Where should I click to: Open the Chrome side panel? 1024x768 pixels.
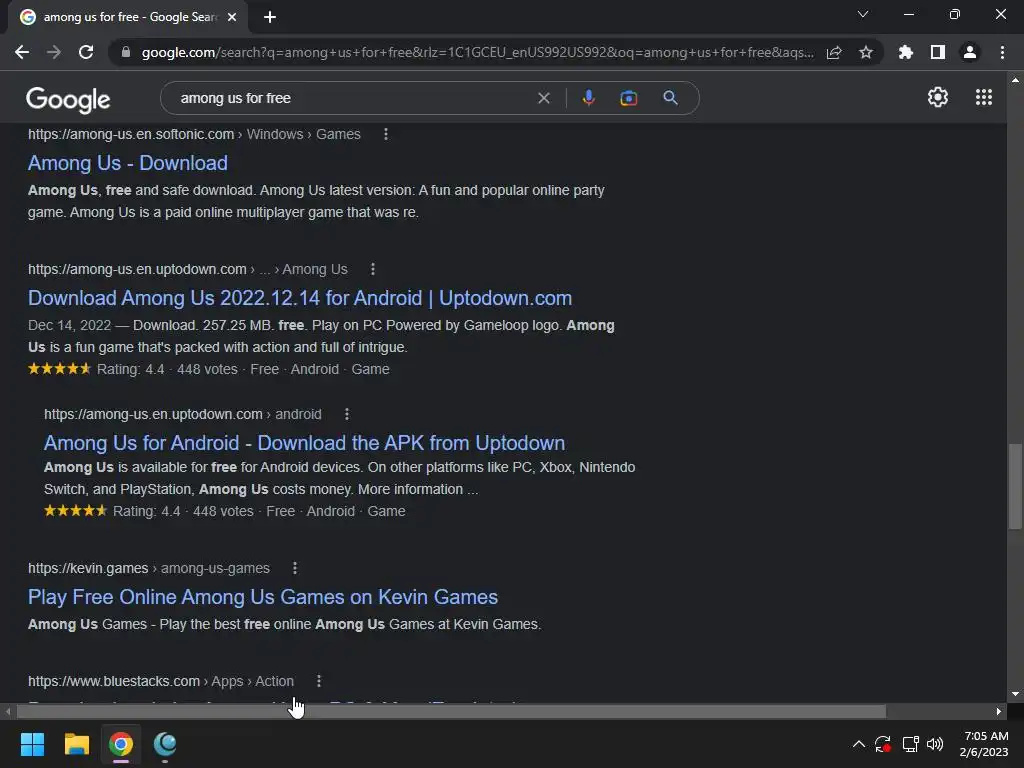click(x=938, y=52)
